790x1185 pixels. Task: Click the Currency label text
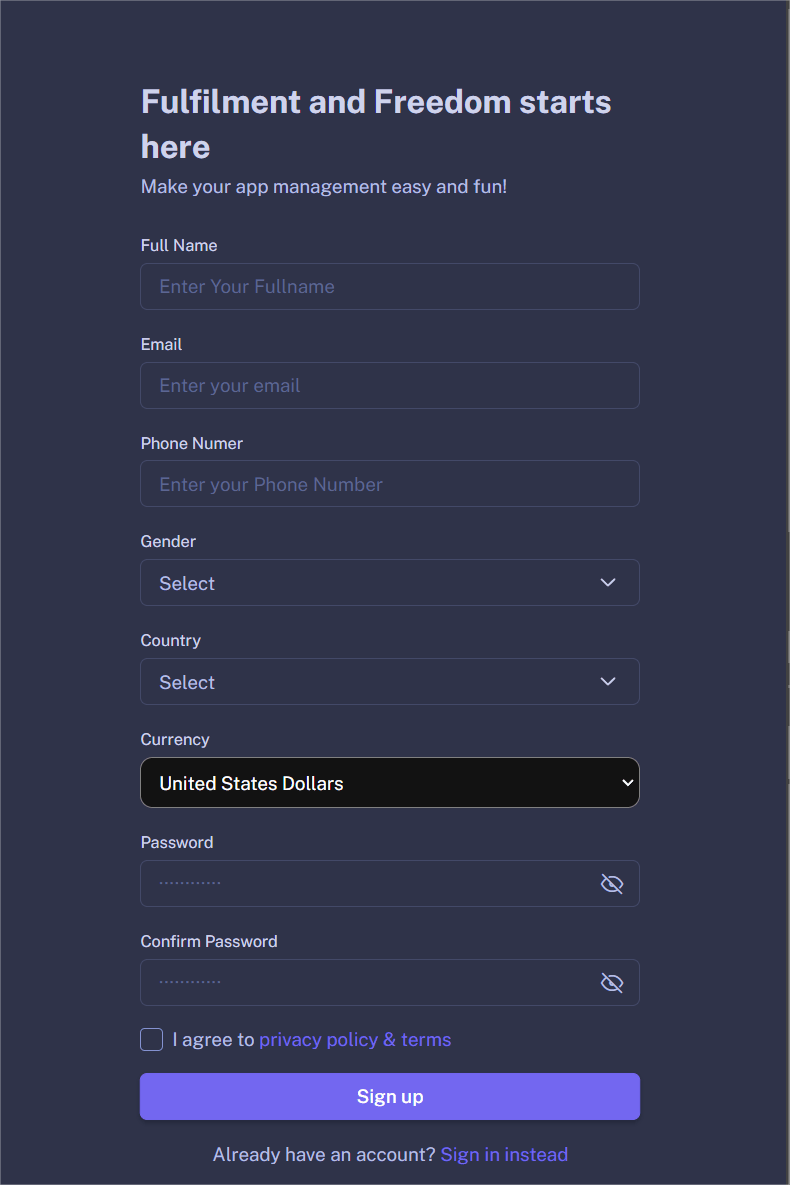[175, 740]
